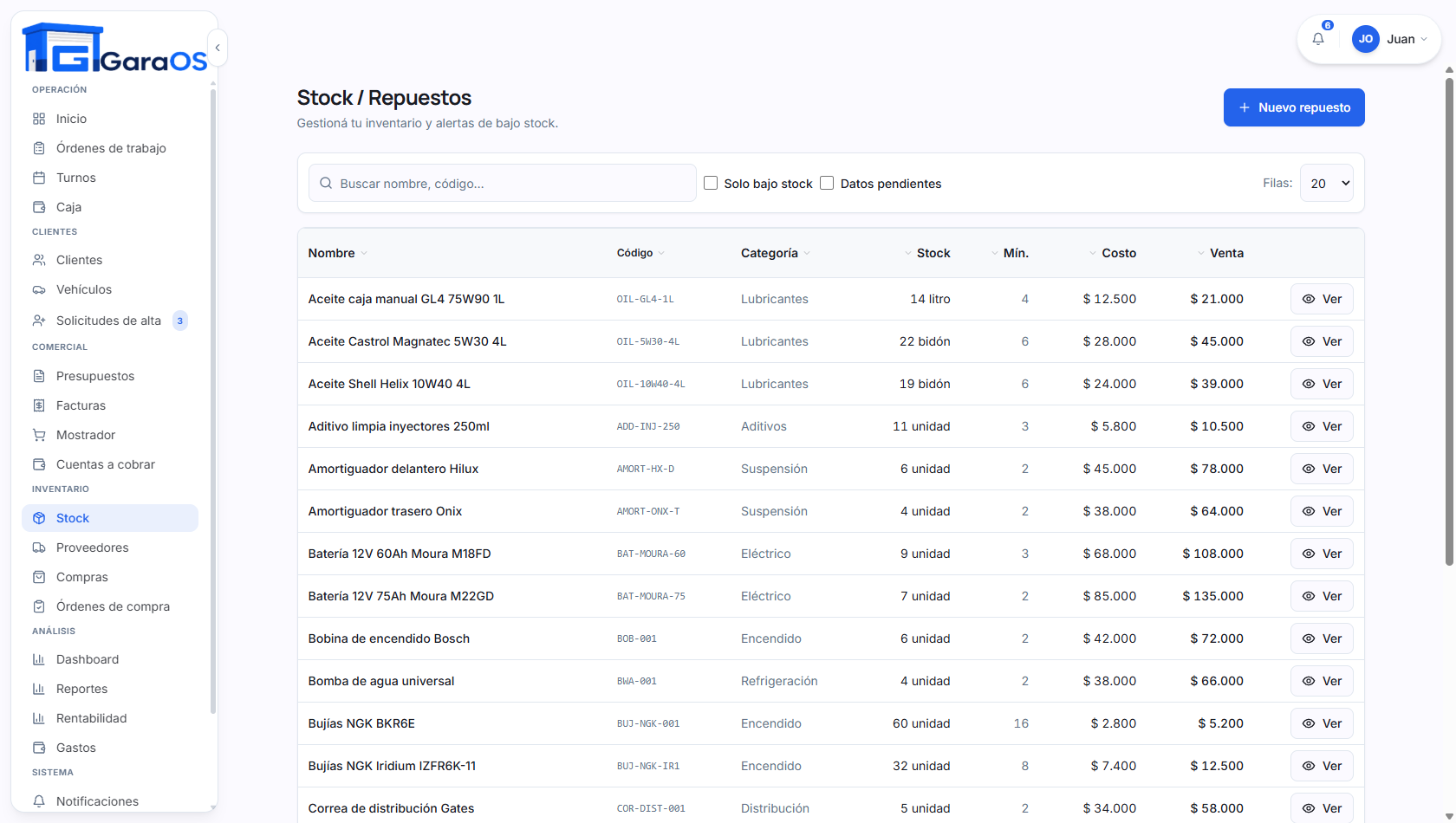View Batería 12V 60Ah Moura M18FD details
The height and width of the screenshot is (823, 1456).
[x=1322, y=554]
